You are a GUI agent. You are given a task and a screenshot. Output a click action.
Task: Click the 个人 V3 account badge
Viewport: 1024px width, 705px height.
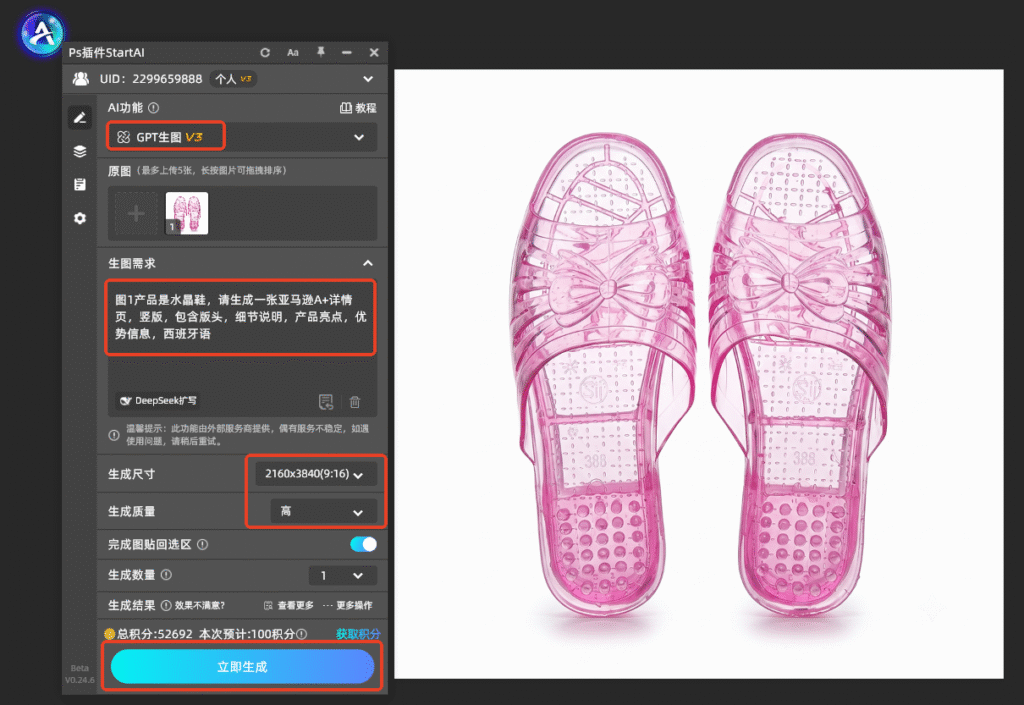233,79
